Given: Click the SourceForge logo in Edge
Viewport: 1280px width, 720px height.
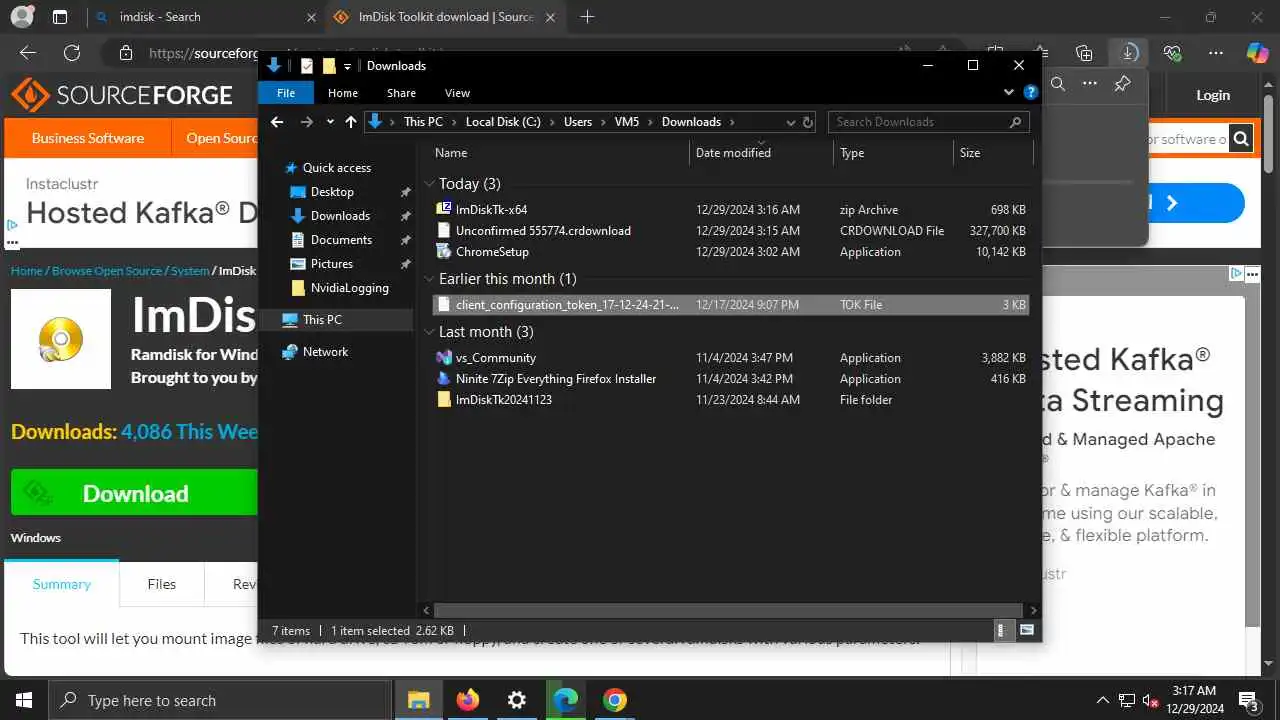Looking at the screenshot, I should click(122, 95).
